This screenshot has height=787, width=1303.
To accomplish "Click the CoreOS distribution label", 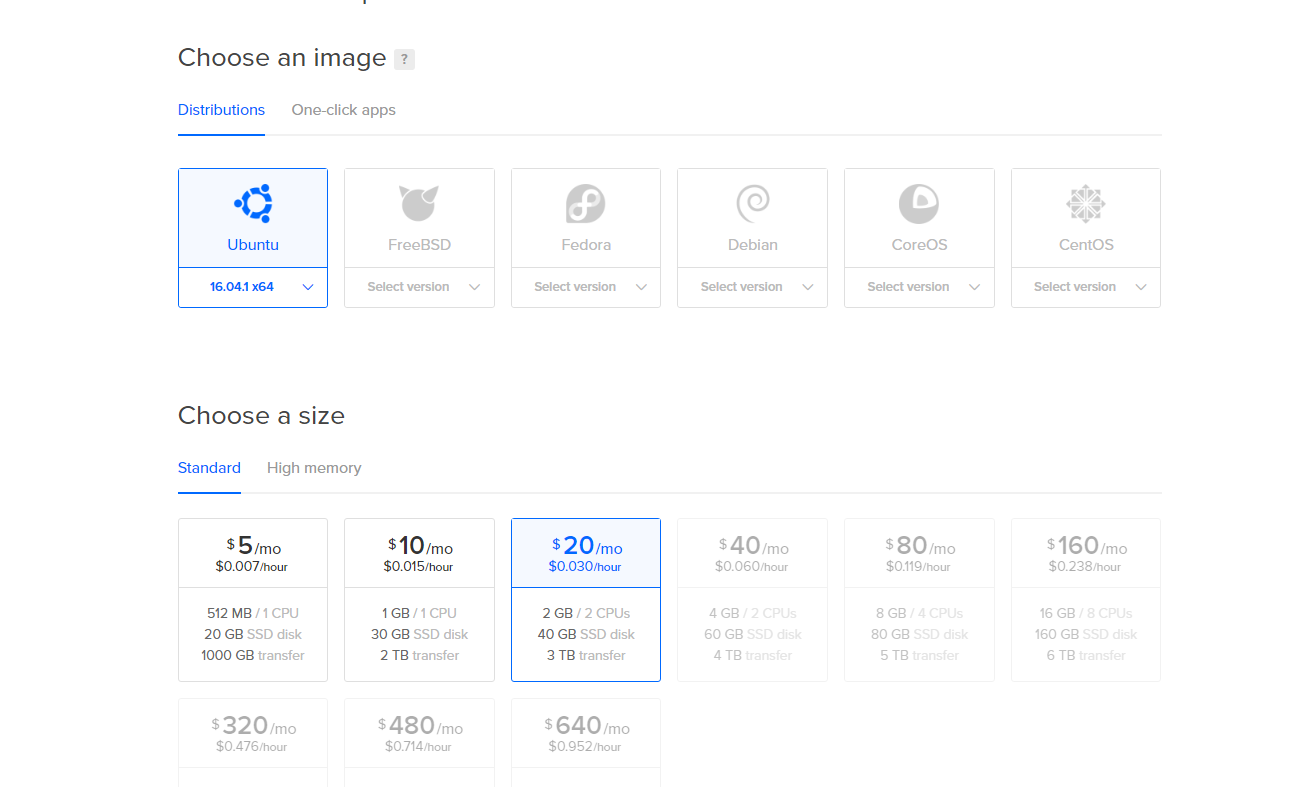I will pos(919,245).
